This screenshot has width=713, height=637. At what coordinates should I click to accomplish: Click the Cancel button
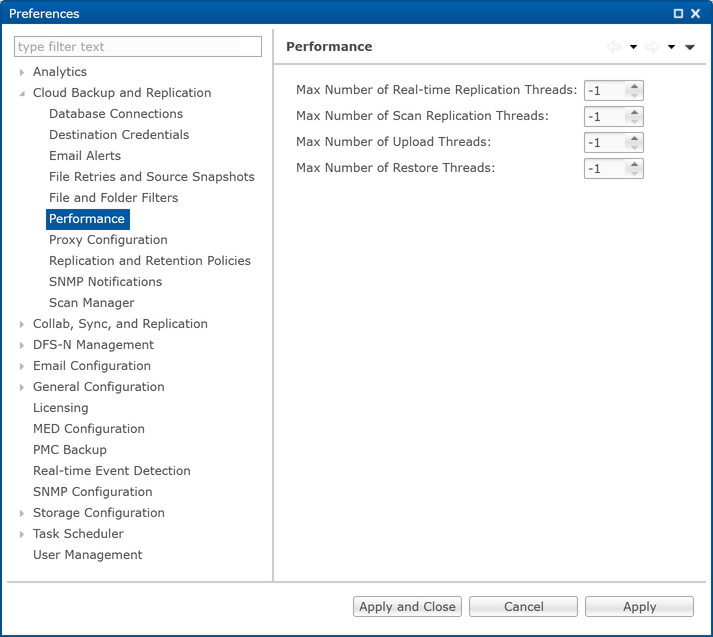tap(523, 607)
